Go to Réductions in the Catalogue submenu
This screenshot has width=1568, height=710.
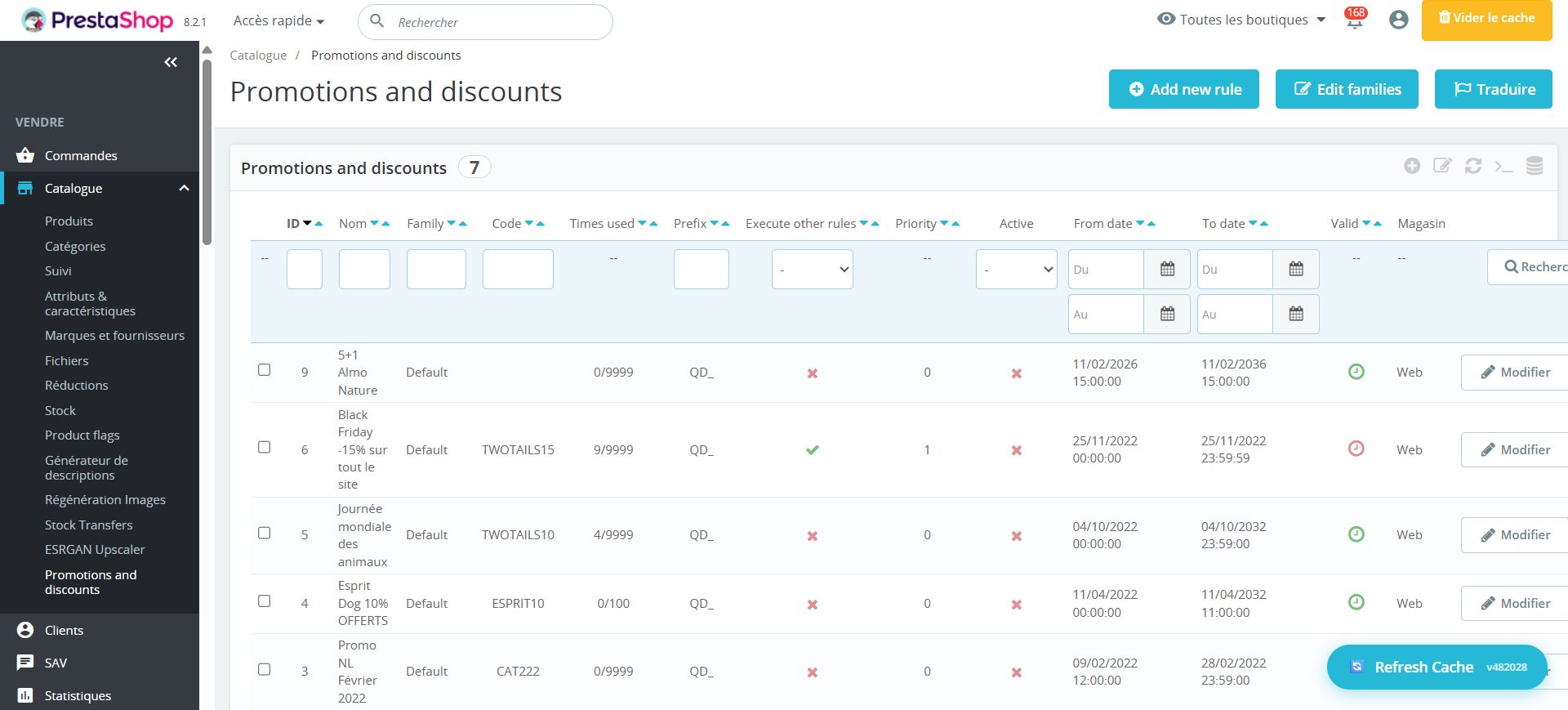coord(76,386)
